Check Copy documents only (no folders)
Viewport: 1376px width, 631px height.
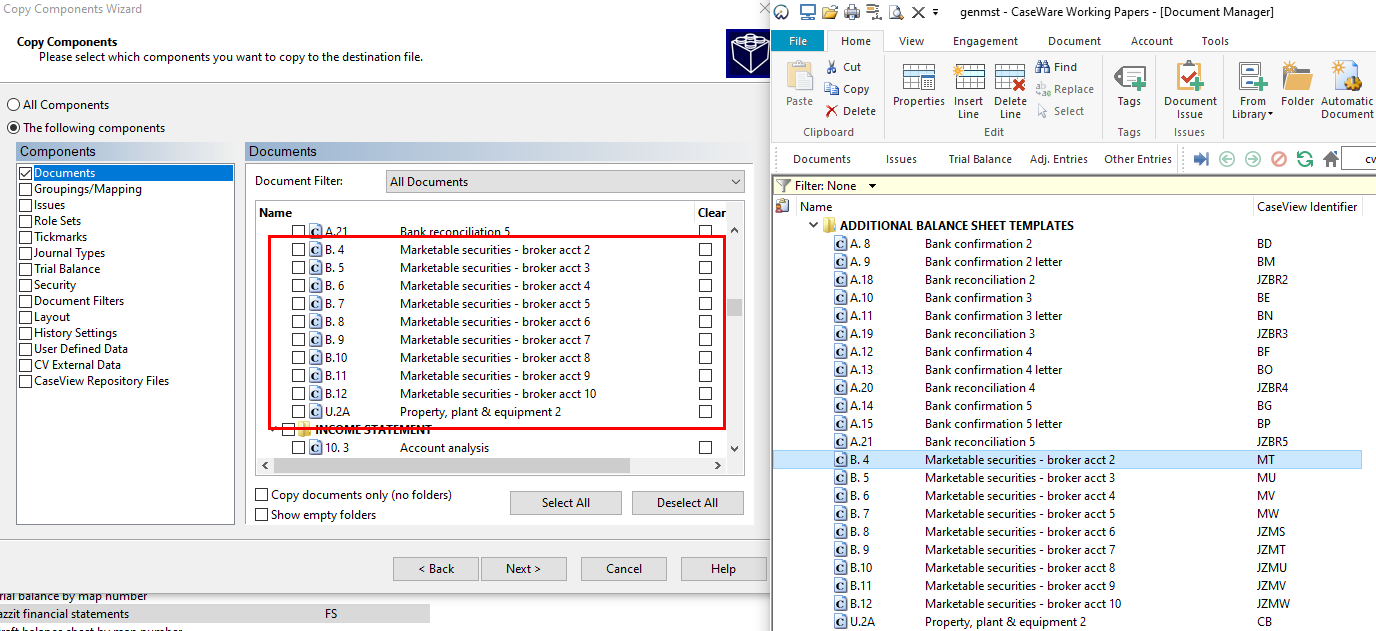tap(262, 495)
